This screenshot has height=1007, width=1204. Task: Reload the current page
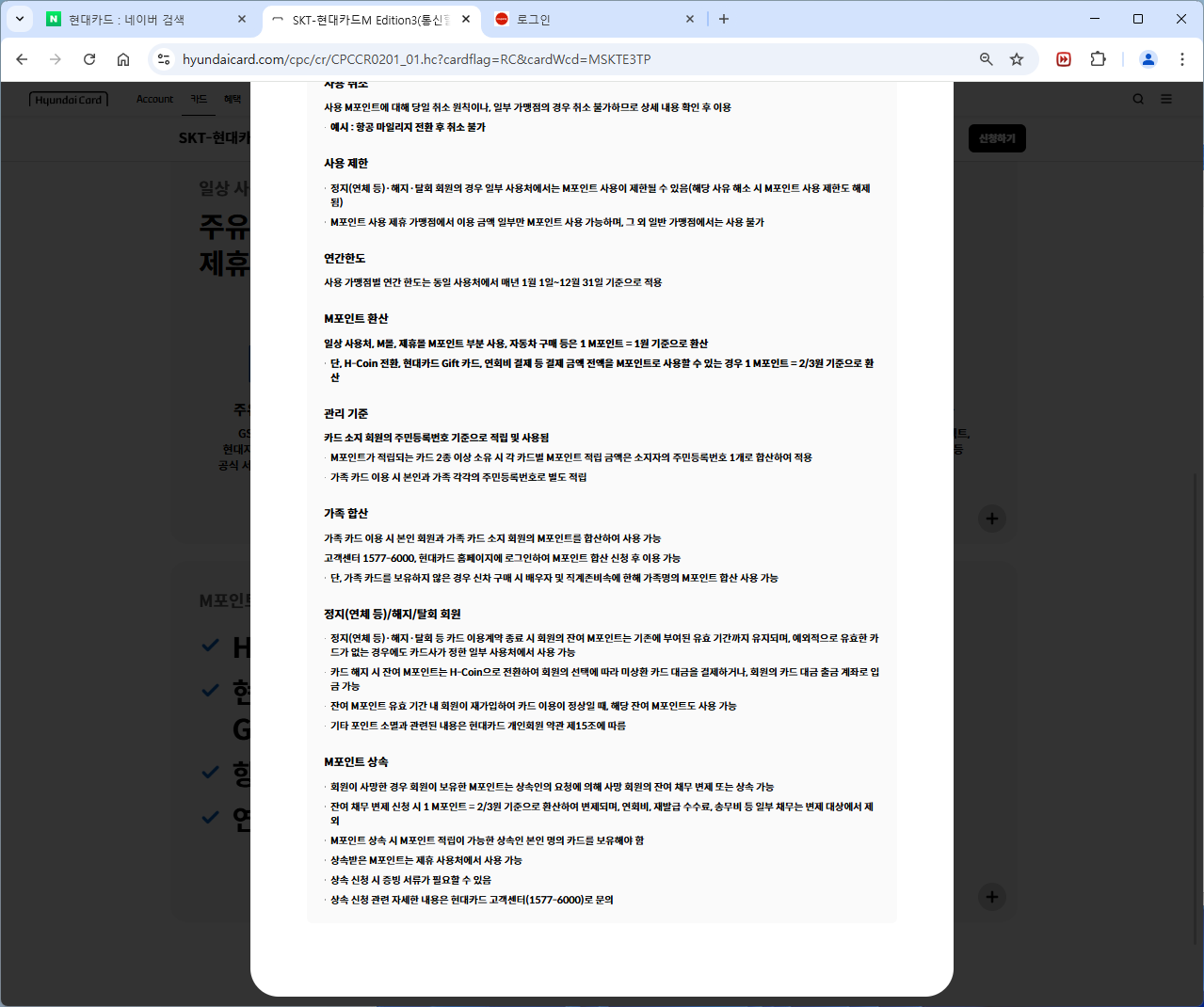[x=89, y=59]
